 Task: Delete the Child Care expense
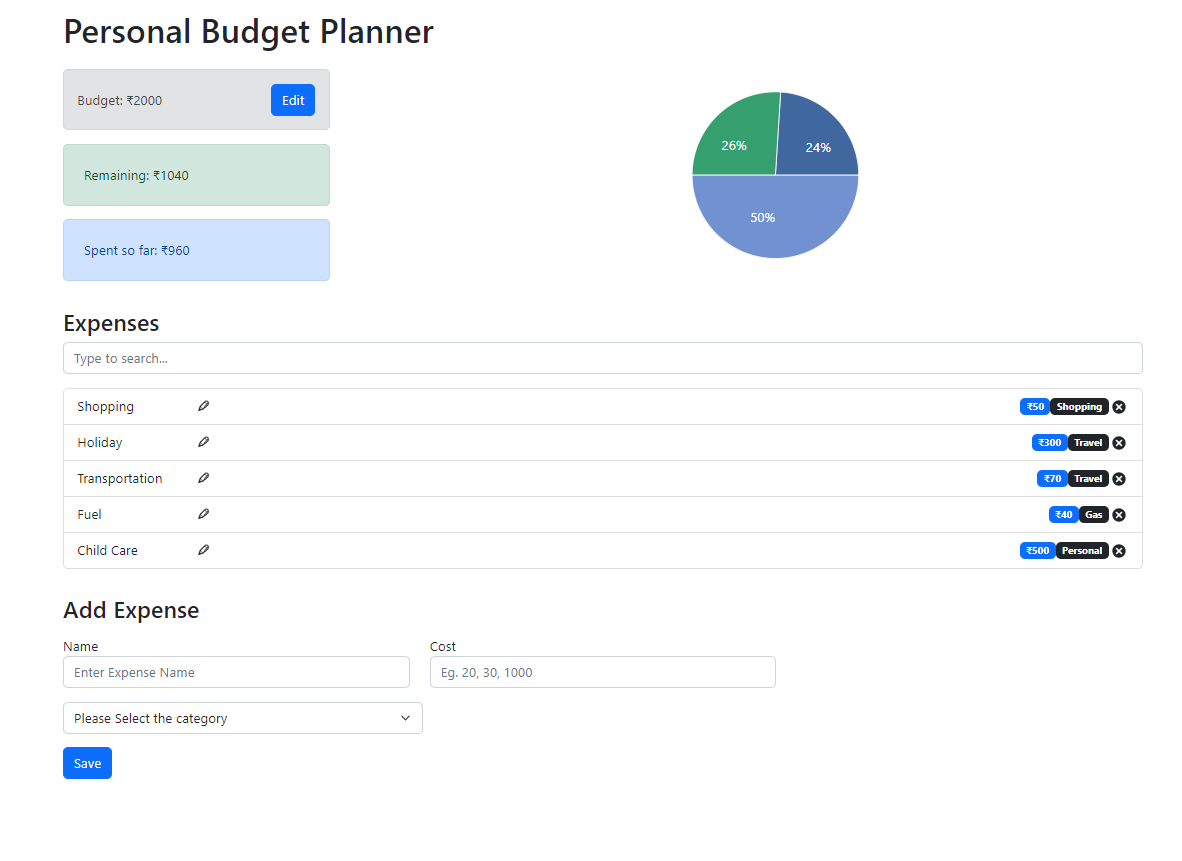[x=1118, y=550]
